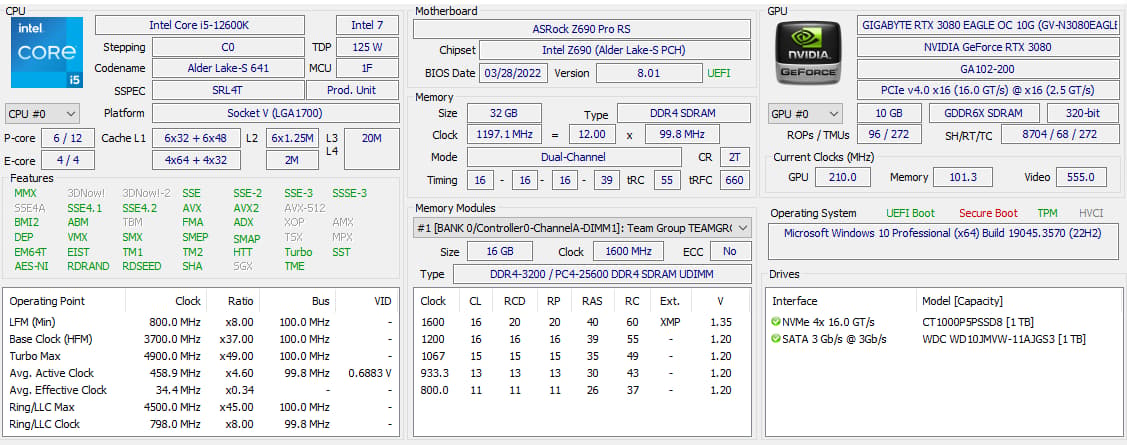The height and width of the screenshot is (445, 1127).
Task: Click the Model [Capacity] column header
Action: (x=962, y=301)
